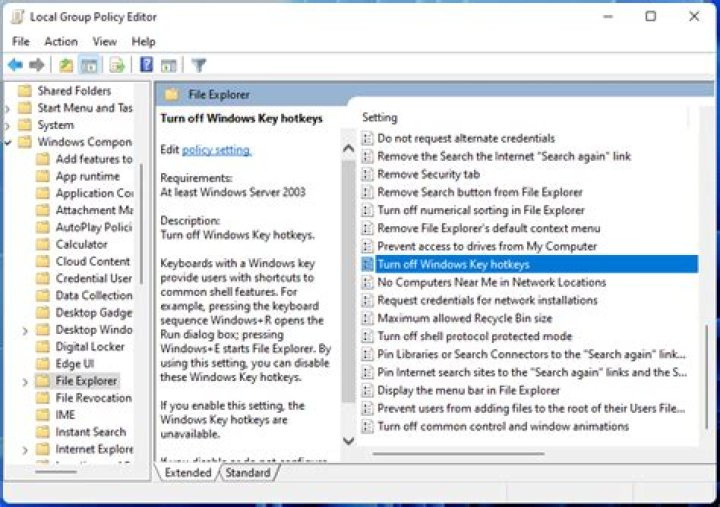Toggle Show/Hide Console Tree toolbar icon
This screenshot has height=507, width=720.
pyautogui.click(x=89, y=65)
